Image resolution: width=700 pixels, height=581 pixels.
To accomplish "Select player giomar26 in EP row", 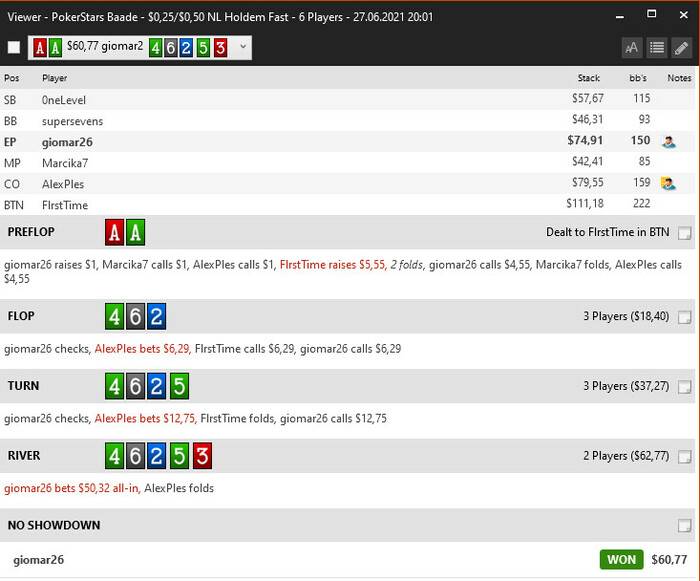I will [x=347, y=141].
